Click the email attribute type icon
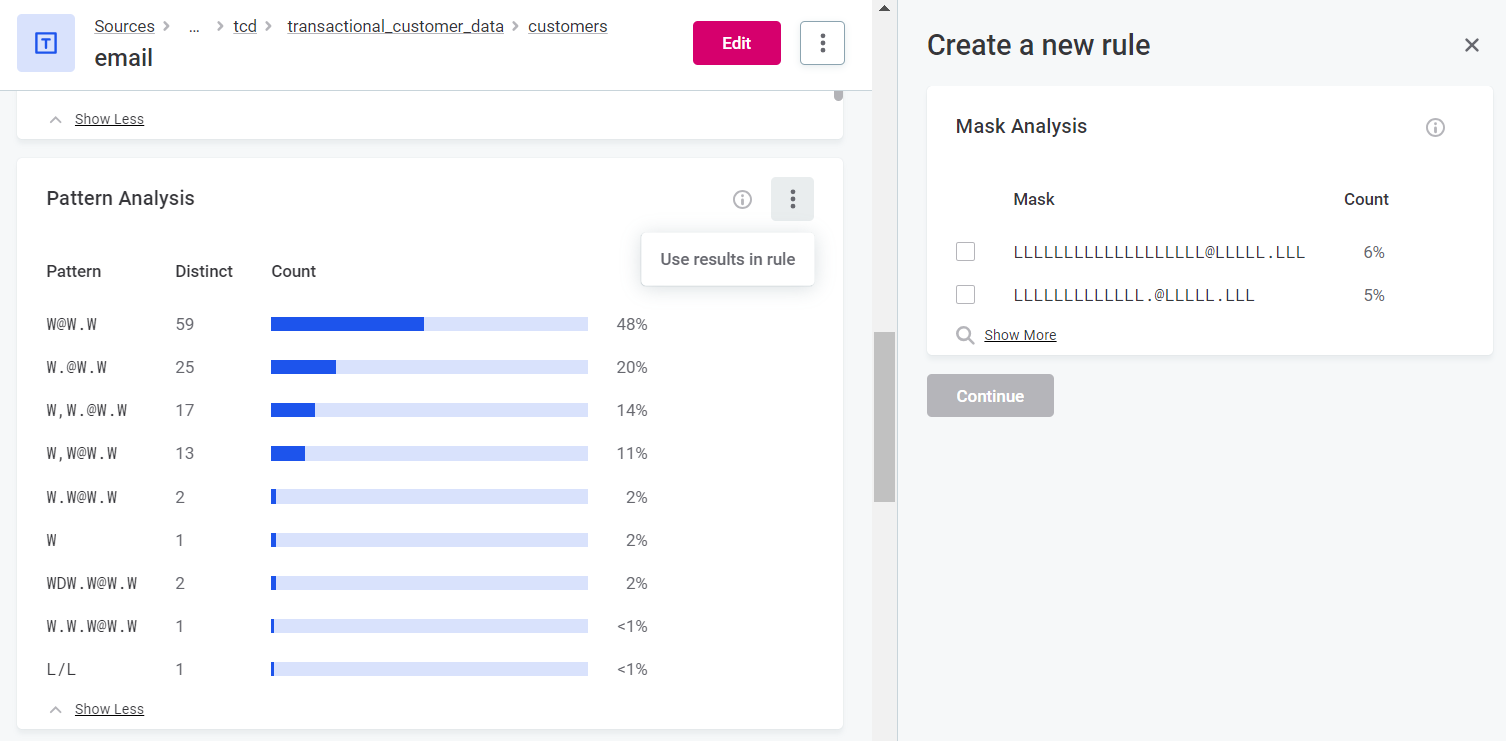Screen dimensions: 1506x741 click(x=46, y=43)
